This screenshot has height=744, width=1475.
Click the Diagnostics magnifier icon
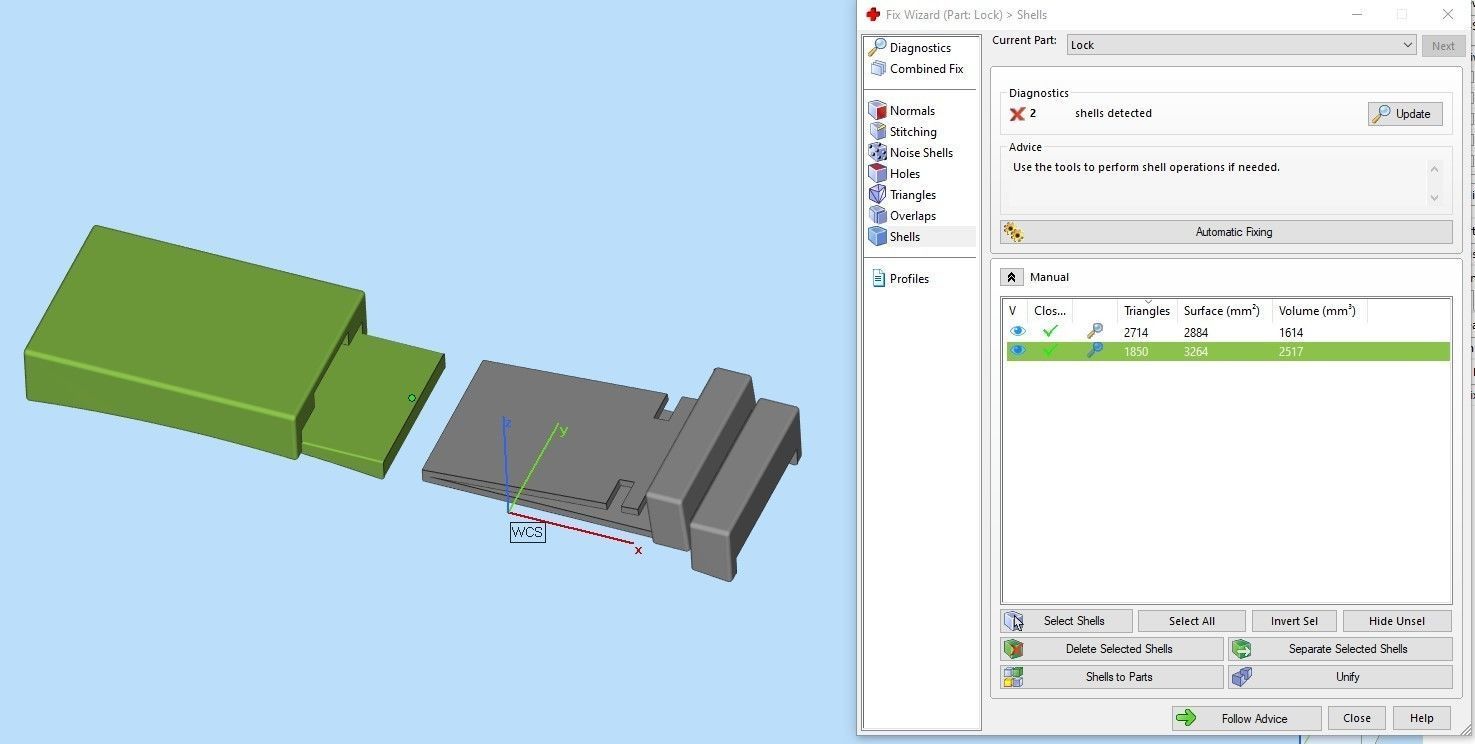pyautogui.click(x=877, y=47)
